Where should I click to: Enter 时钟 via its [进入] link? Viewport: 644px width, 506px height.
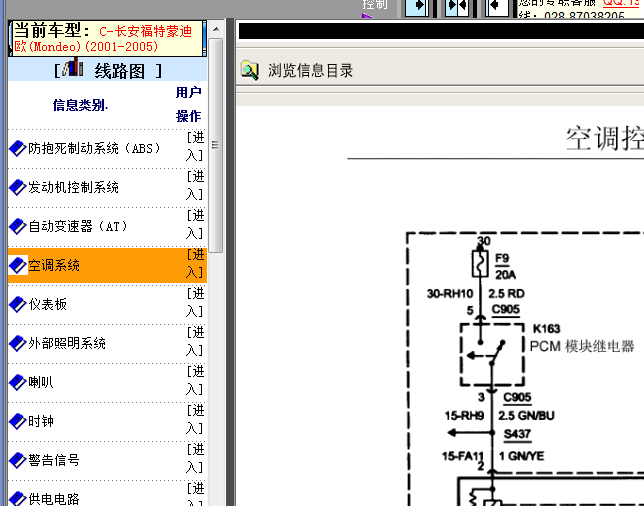195,419
